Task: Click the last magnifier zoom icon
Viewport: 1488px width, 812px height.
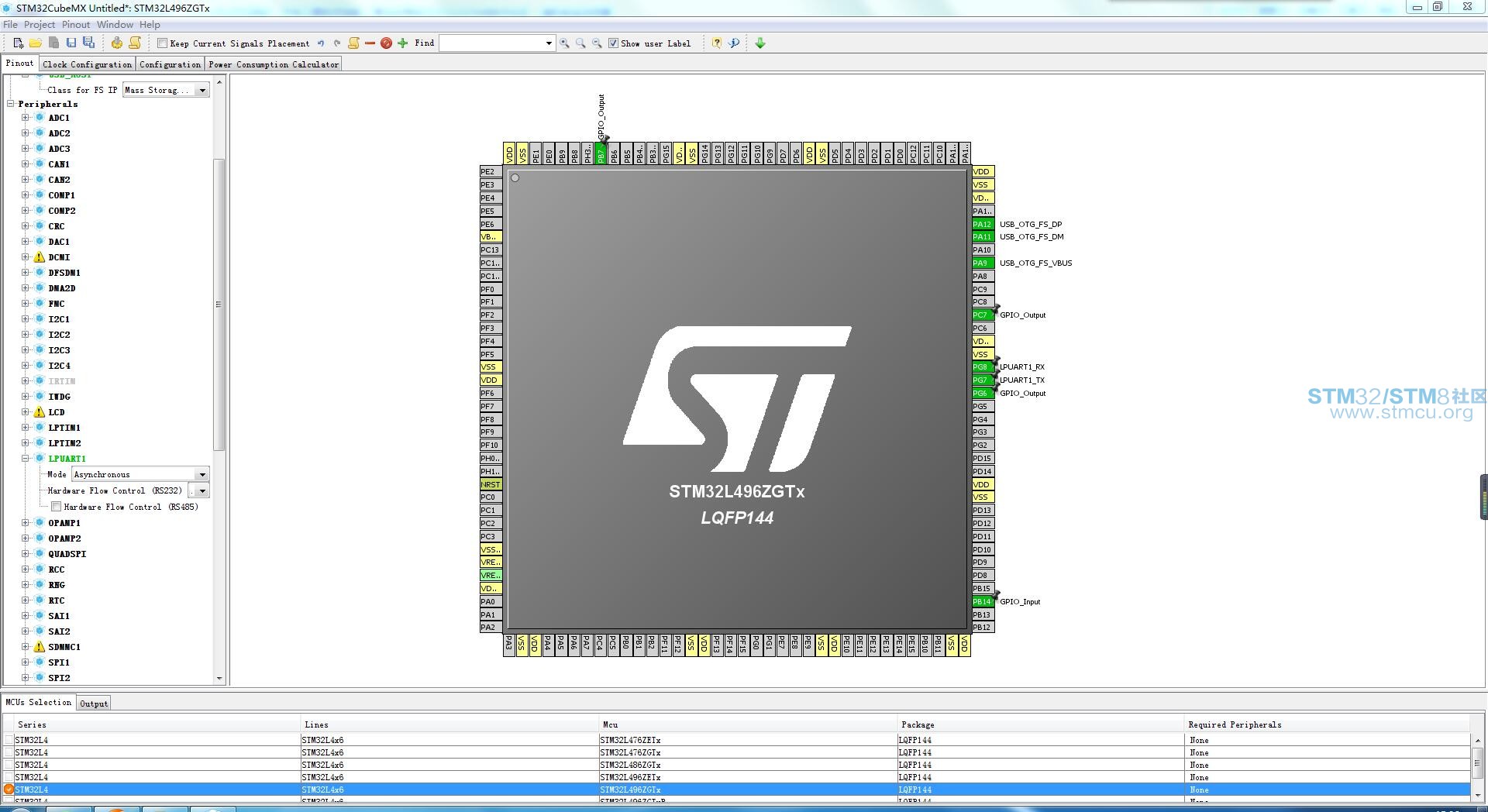Action: [x=597, y=43]
